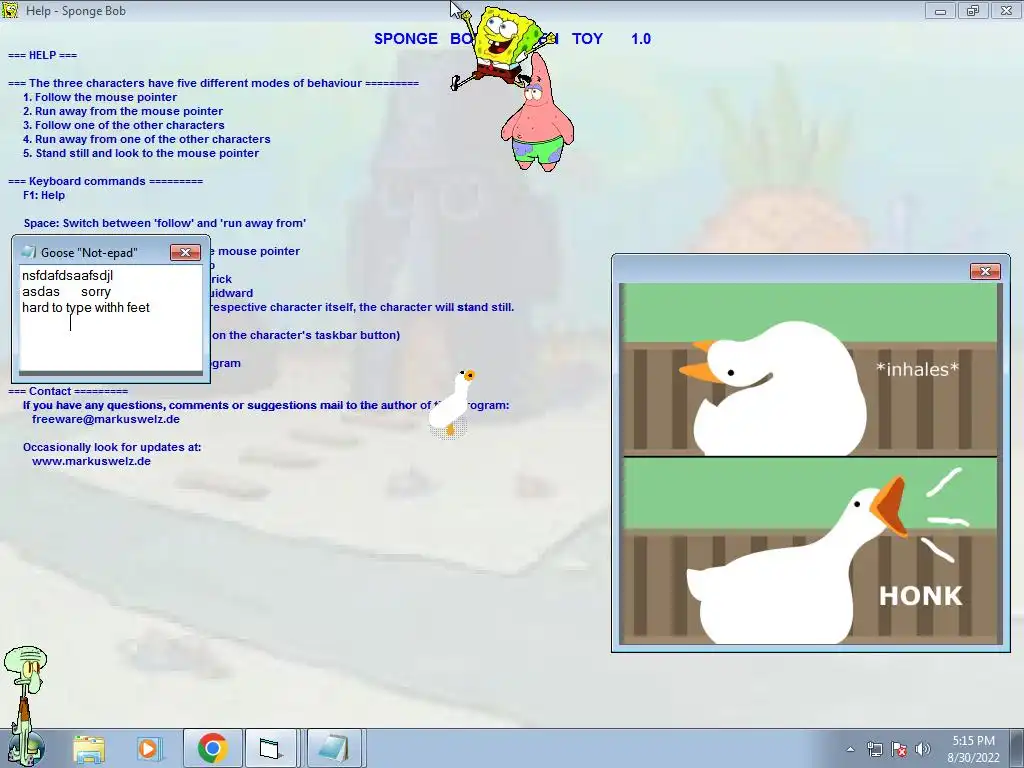Show hidden system tray icons arrow
The height and width of the screenshot is (768, 1024).
click(x=850, y=749)
